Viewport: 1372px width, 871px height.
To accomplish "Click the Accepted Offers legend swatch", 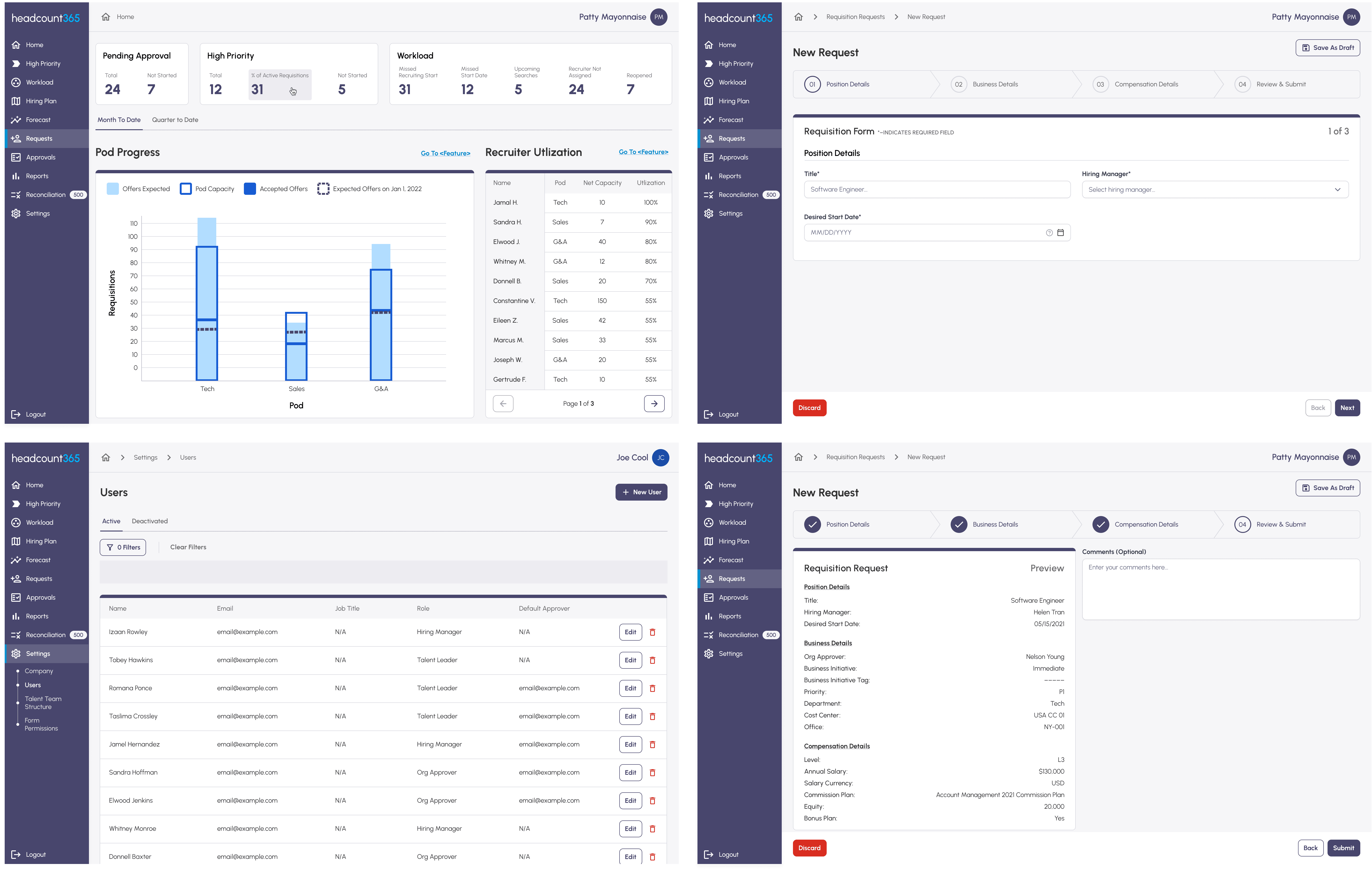I will click(249, 189).
